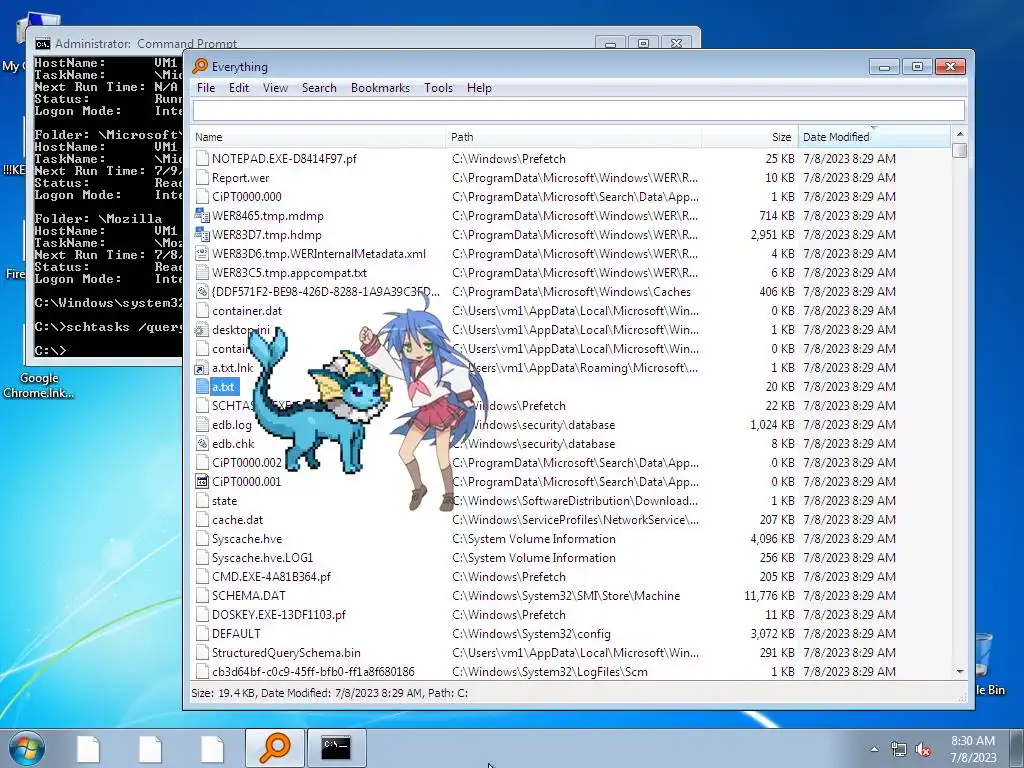Viewport: 1024px width, 768px height.
Task: Click the file icon of DEFAULT
Action: tap(202, 633)
